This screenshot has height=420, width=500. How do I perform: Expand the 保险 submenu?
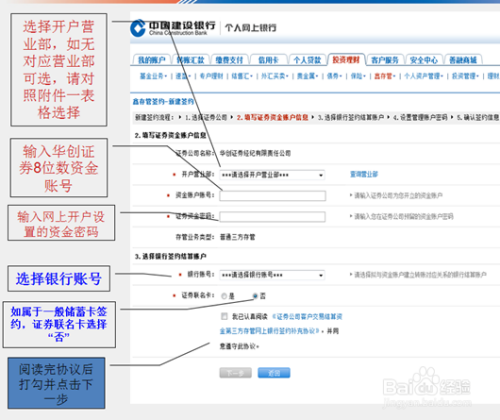[x=358, y=76]
